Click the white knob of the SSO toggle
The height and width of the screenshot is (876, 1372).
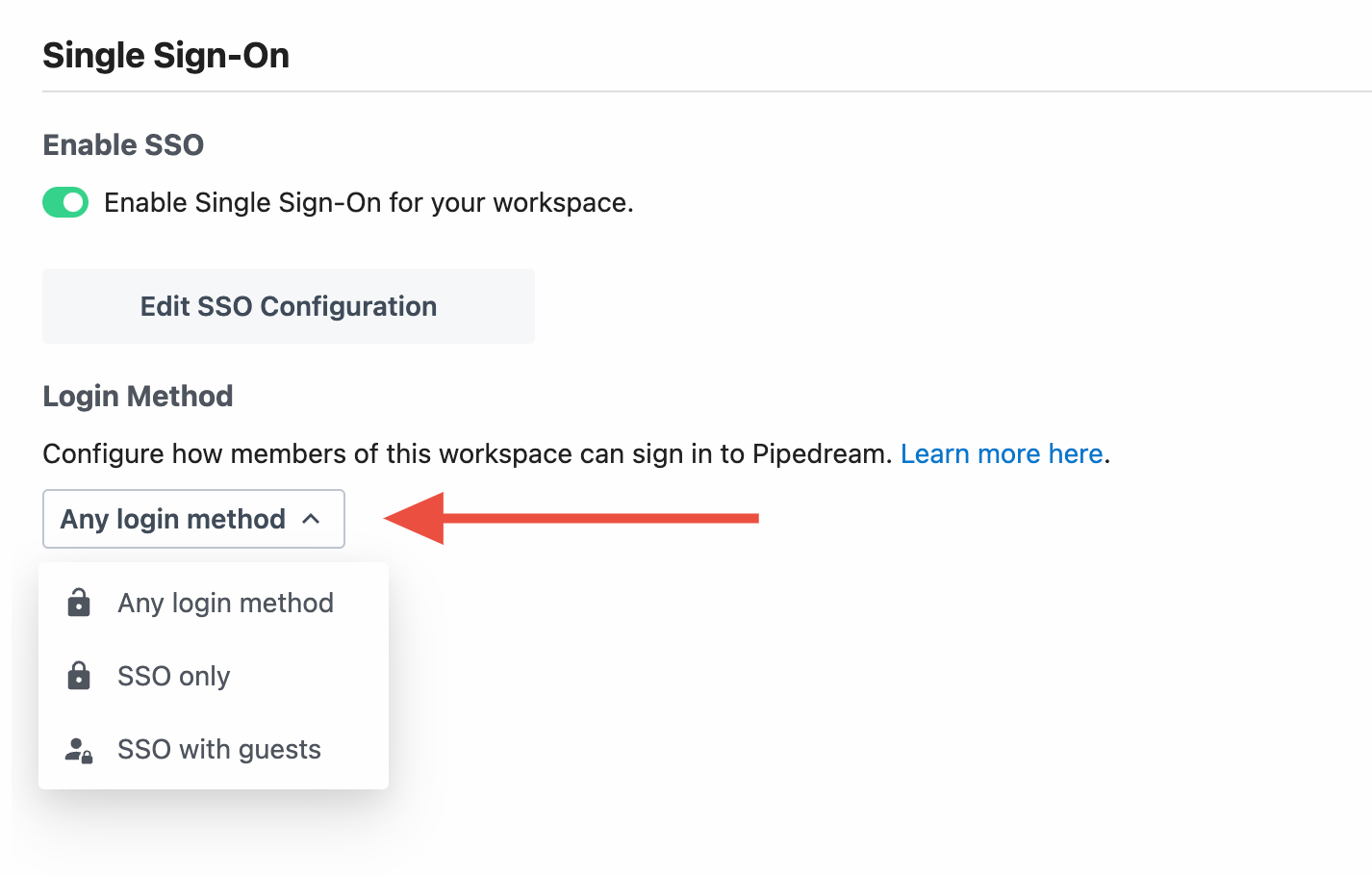(x=74, y=202)
